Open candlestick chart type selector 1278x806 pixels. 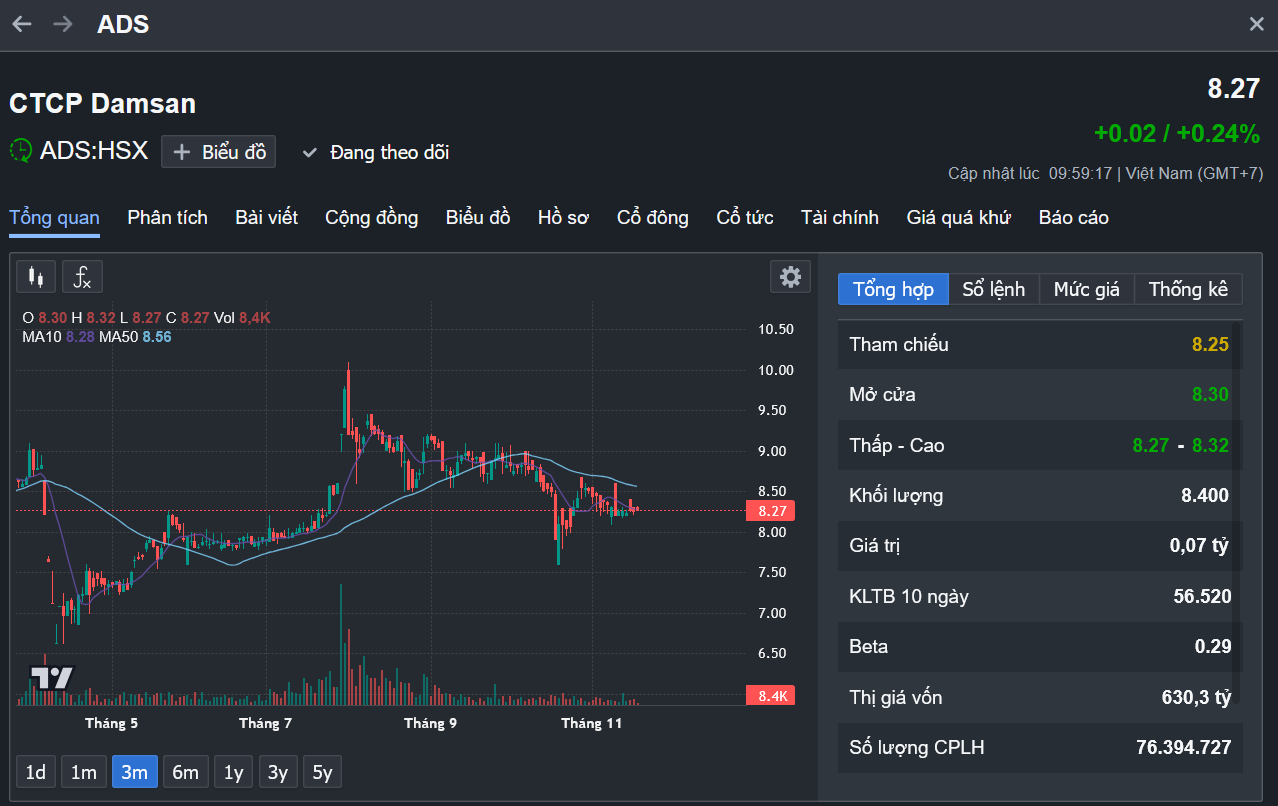36,276
